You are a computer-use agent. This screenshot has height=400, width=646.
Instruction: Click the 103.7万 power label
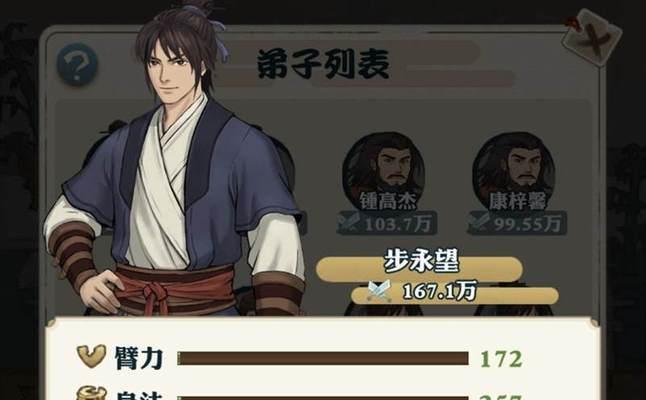coord(397,225)
